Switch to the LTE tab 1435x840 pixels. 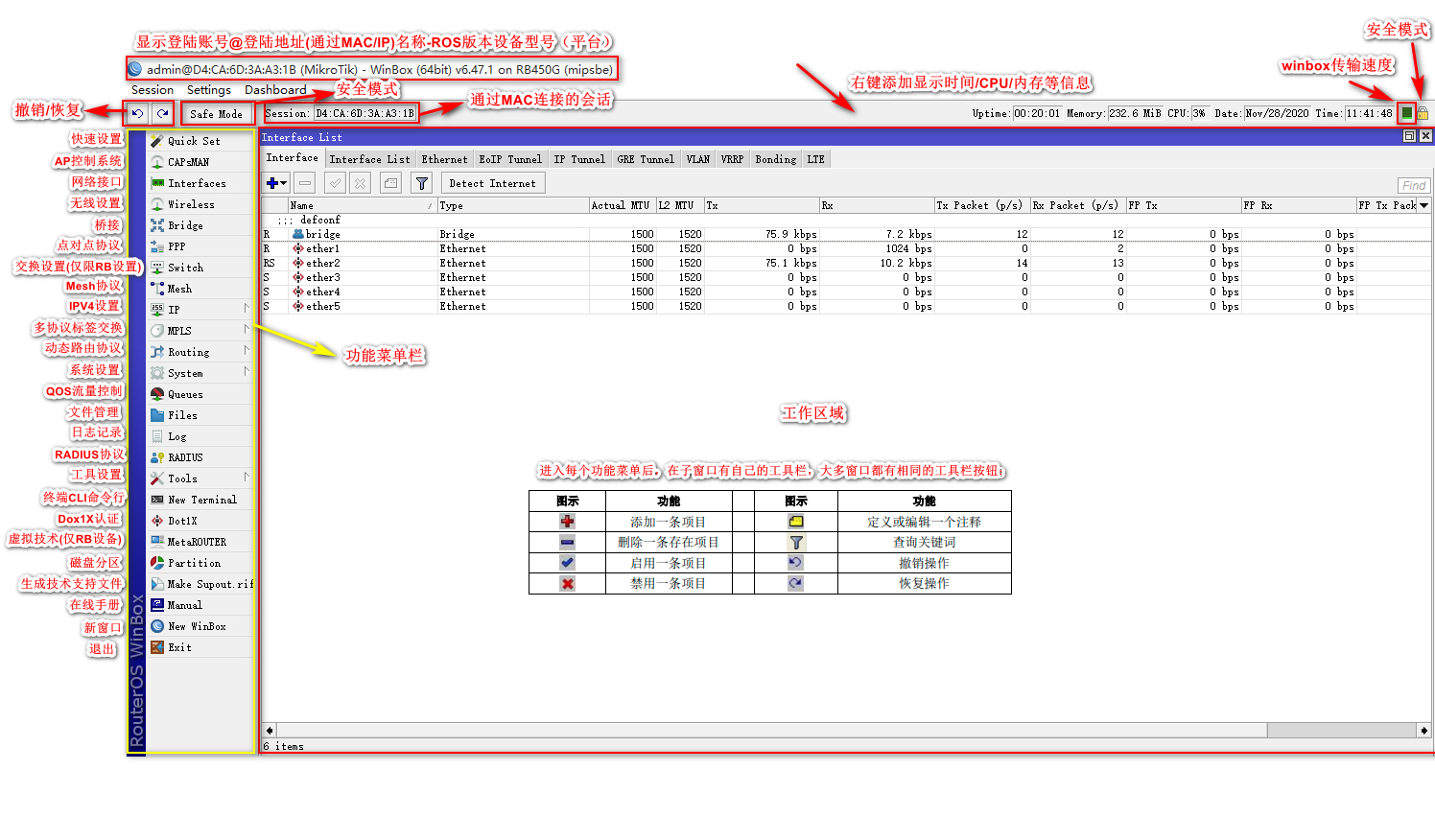click(815, 159)
